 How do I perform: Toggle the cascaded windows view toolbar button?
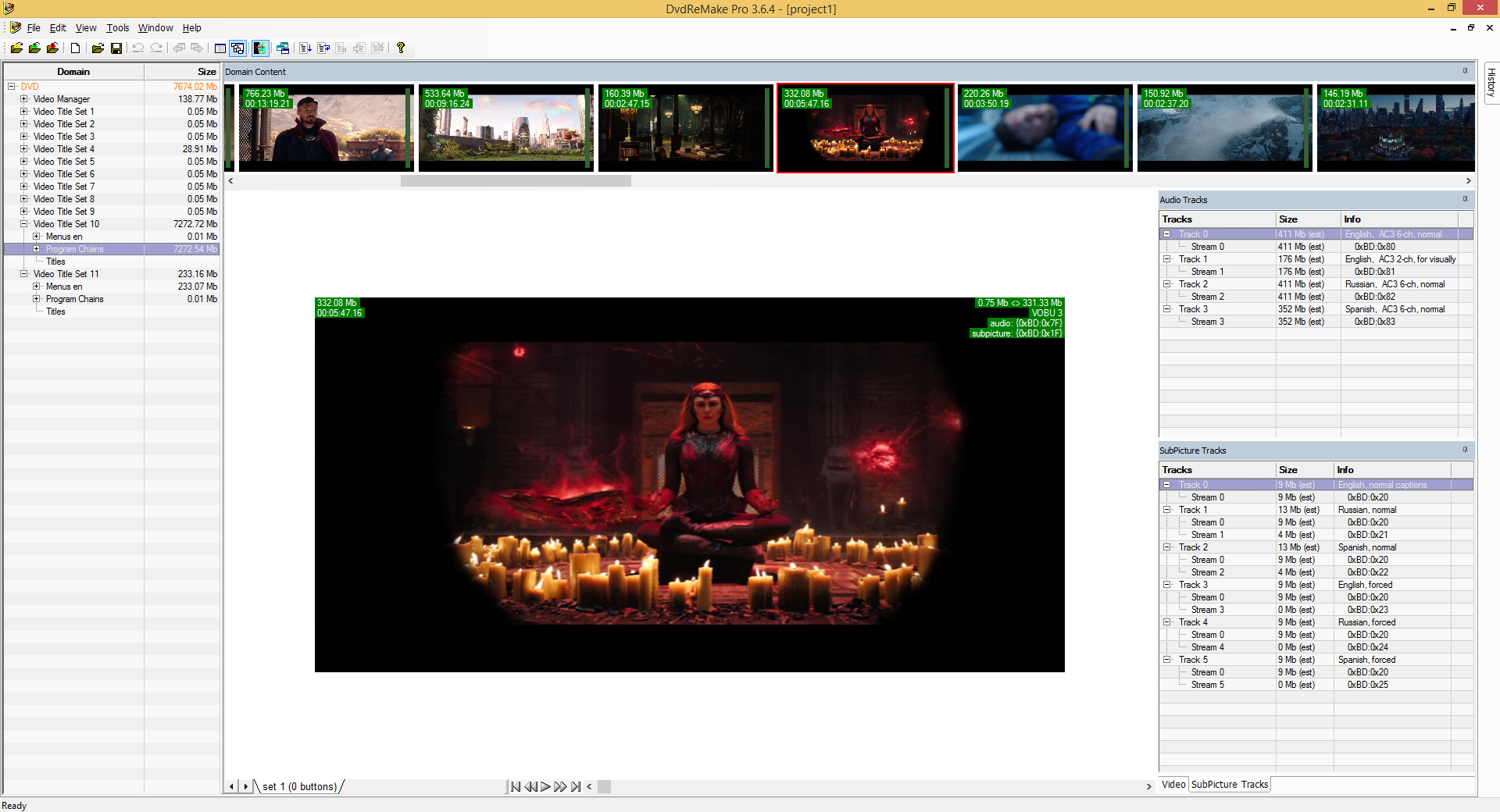238,48
